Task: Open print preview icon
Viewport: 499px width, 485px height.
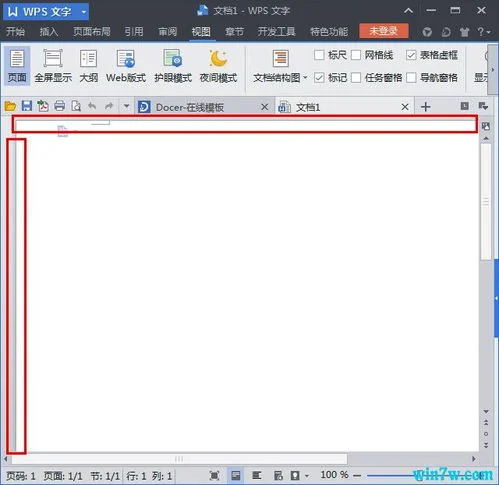Action: pos(76,106)
